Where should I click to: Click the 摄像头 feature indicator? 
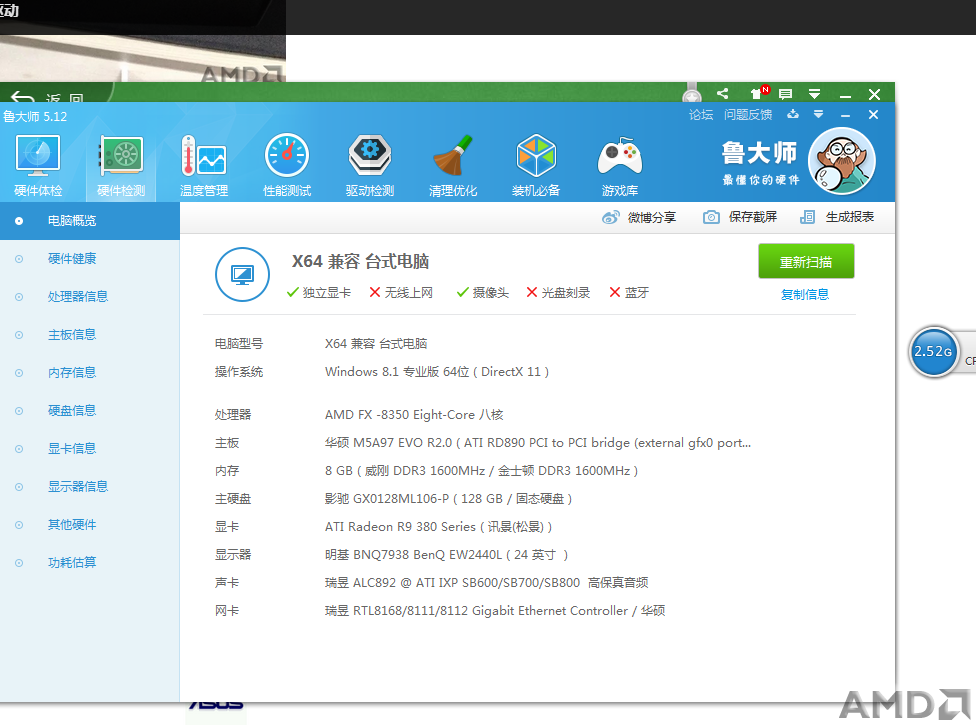[x=482, y=292]
